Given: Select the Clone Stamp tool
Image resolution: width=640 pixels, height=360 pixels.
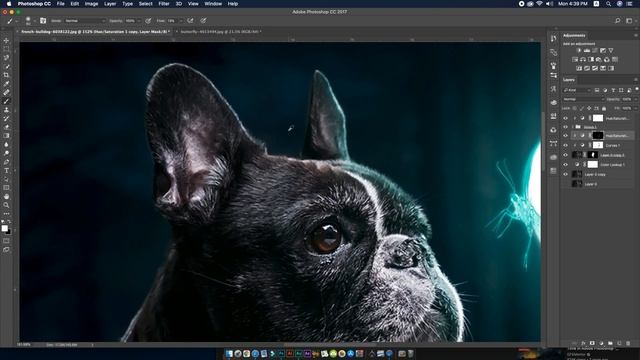Looking at the screenshot, I should coord(6,110).
